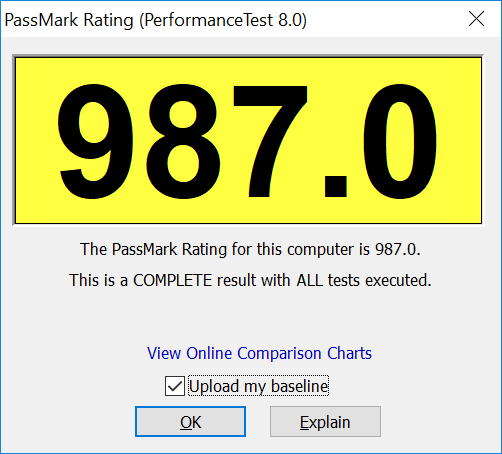This screenshot has height=454, width=502.
Task: Click the words tests executed in the message
Action: point(379,280)
